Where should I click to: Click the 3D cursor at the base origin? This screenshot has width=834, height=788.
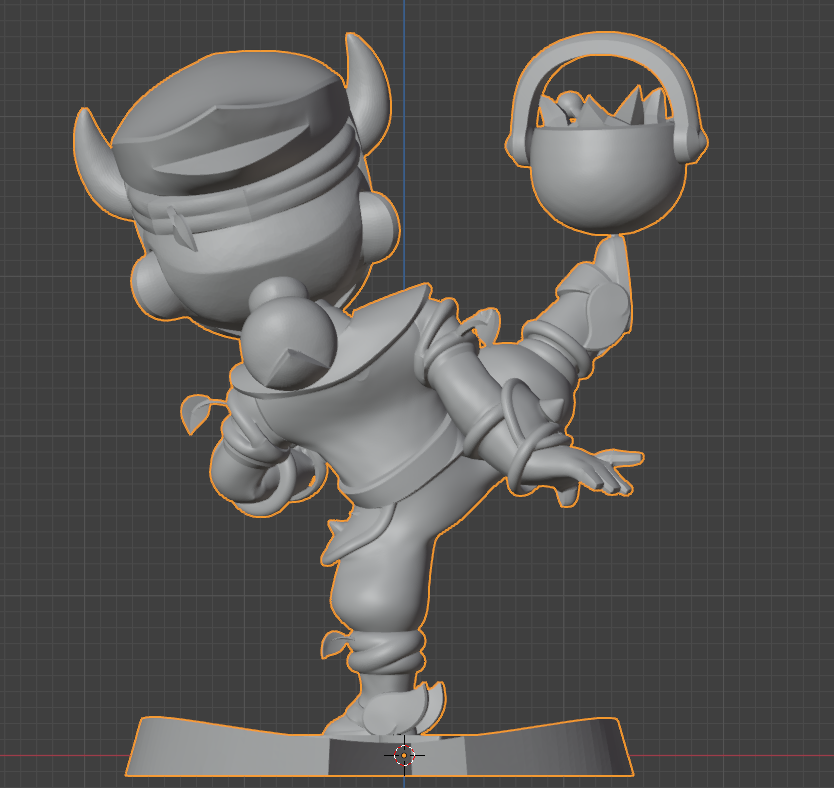click(x=404, y=755)
